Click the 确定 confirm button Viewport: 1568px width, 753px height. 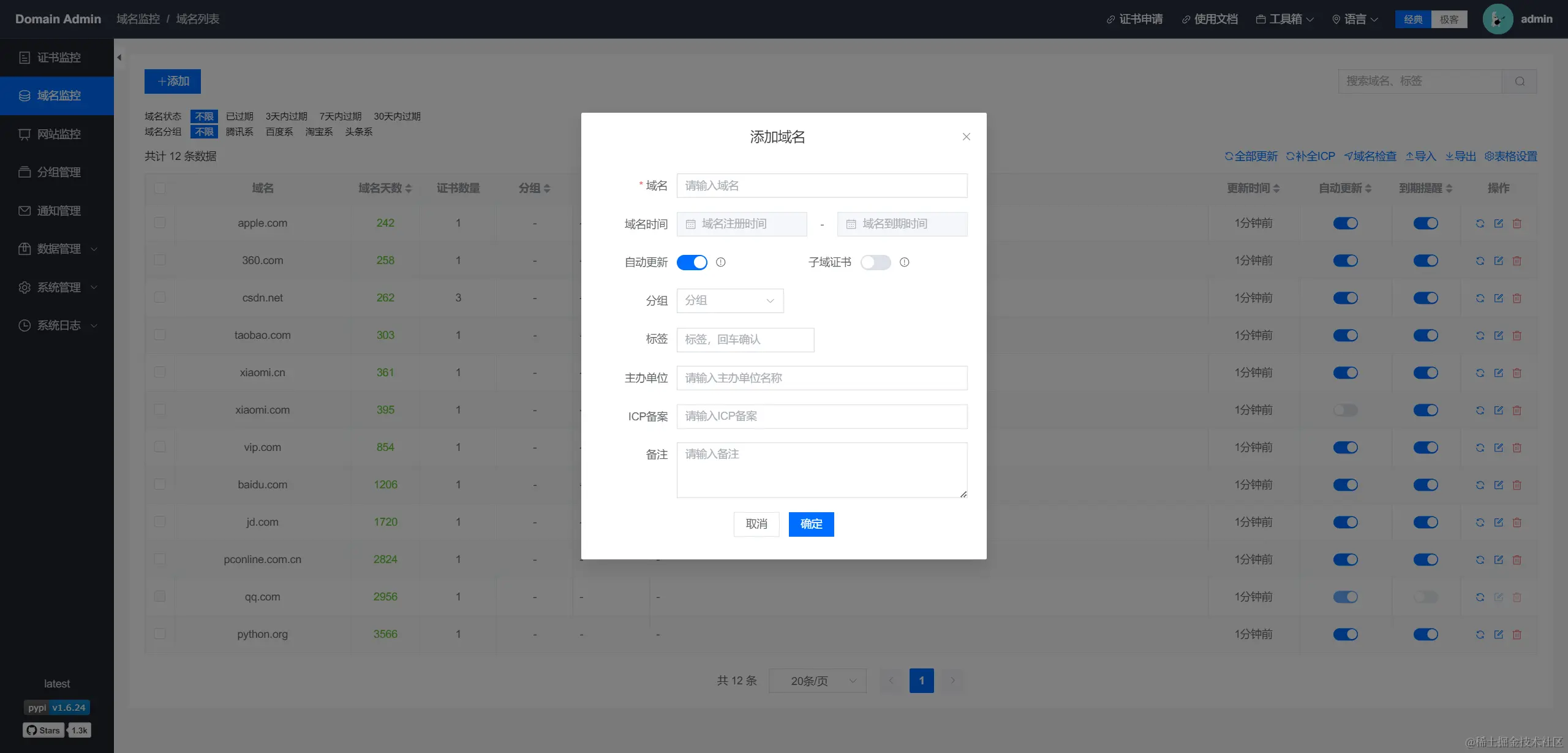811,524
